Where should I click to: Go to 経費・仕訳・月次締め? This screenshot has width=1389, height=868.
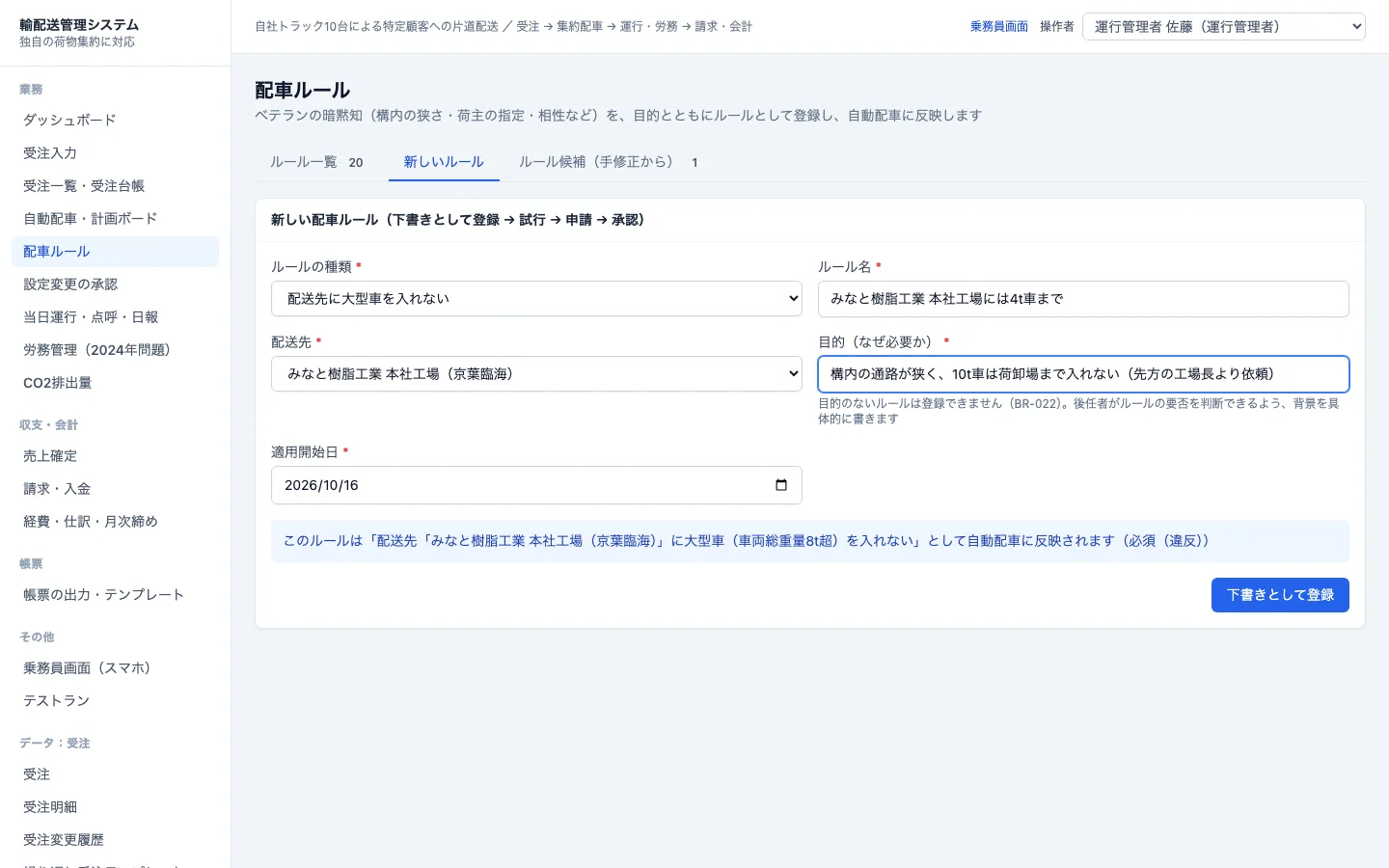point(115,522)
